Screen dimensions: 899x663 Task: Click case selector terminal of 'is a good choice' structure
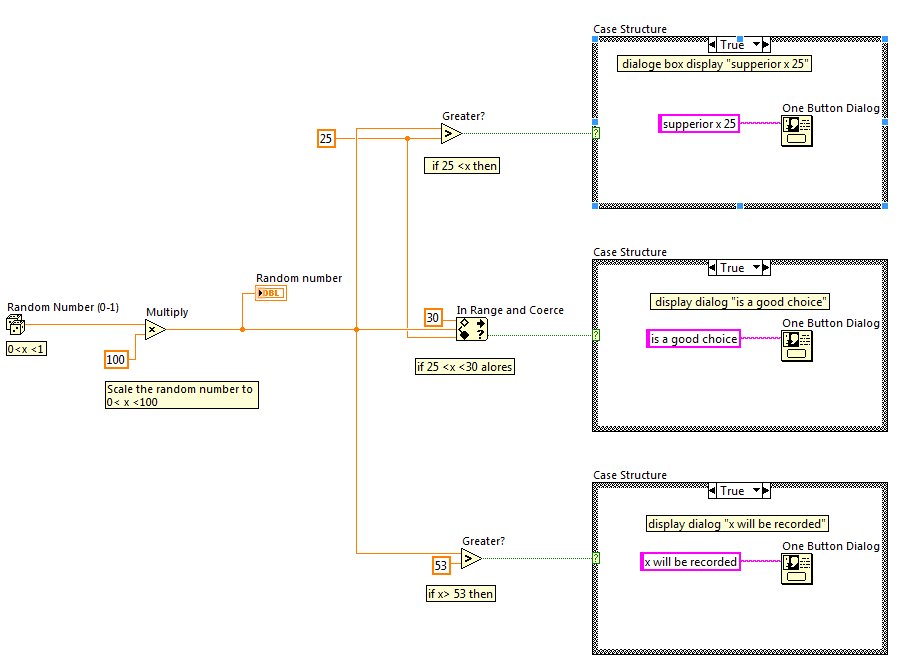pos(596,335)
